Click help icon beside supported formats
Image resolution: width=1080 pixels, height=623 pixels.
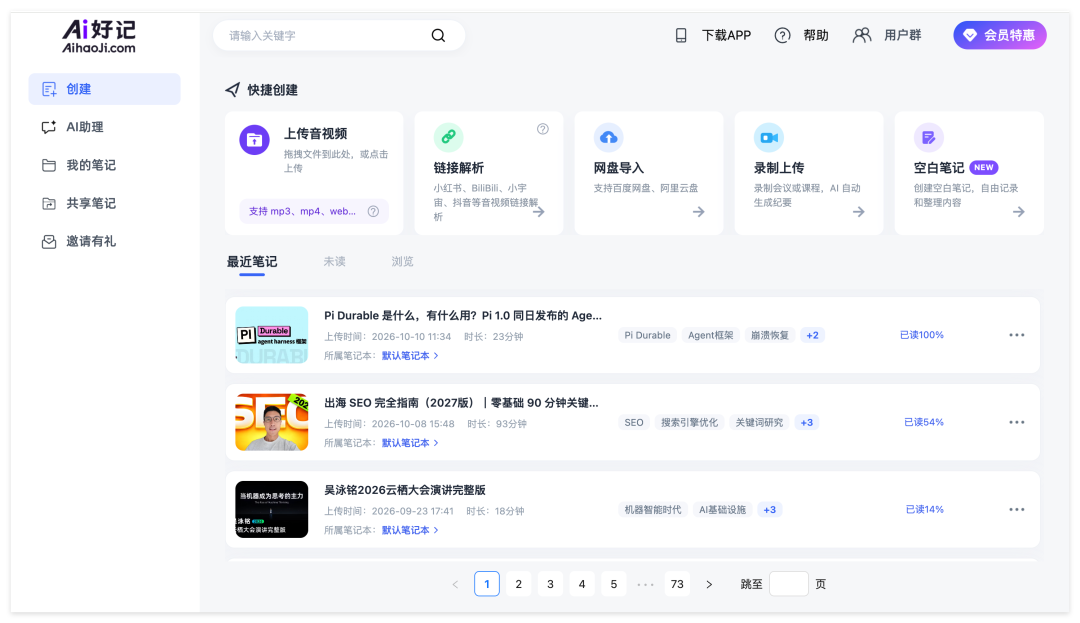pos(373,211)
